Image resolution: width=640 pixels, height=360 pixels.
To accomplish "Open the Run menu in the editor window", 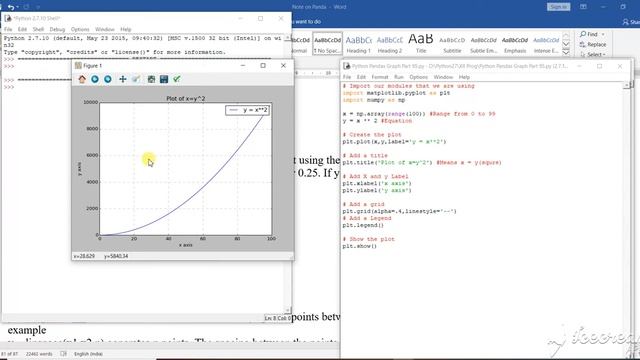I will (x=398, y=77).
